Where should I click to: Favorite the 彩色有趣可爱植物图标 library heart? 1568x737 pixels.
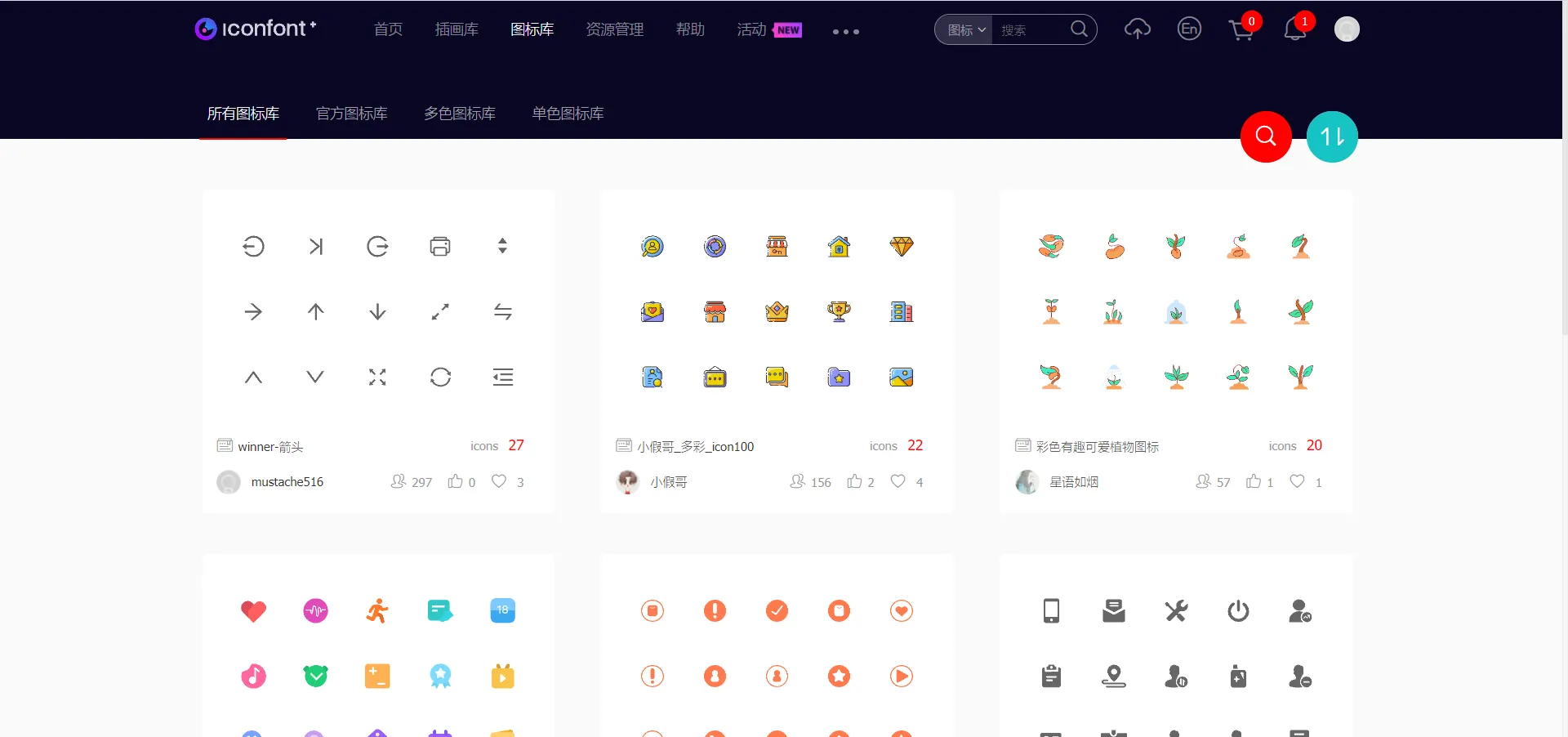[1297, 482]
